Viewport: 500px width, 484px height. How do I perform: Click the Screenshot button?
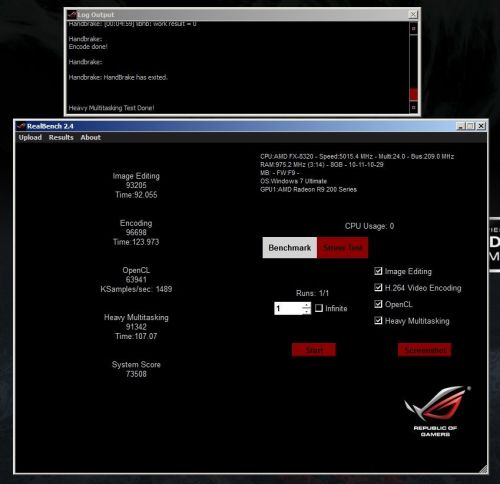(425, 350)
